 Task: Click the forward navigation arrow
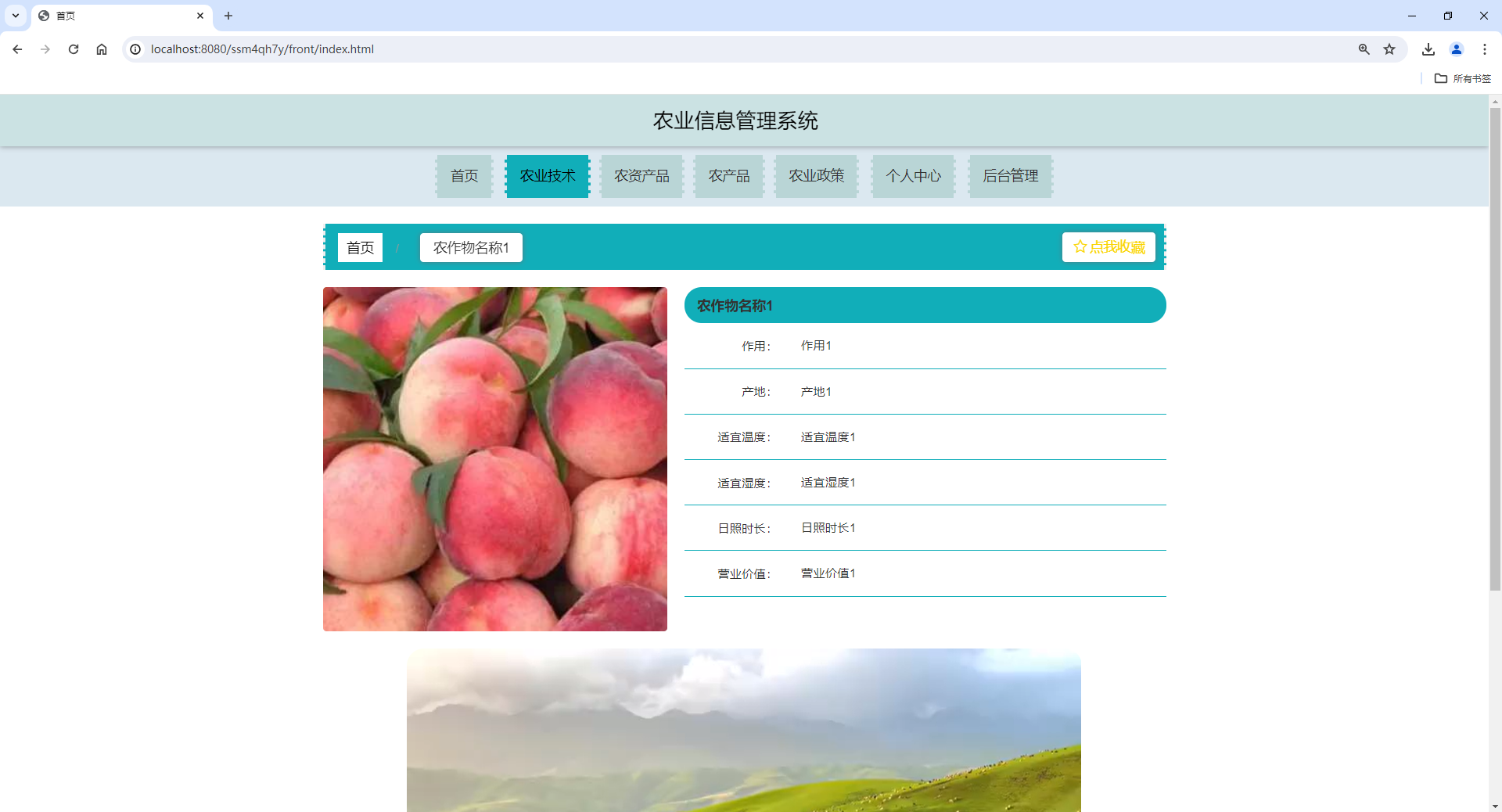(x=45, y=49)
